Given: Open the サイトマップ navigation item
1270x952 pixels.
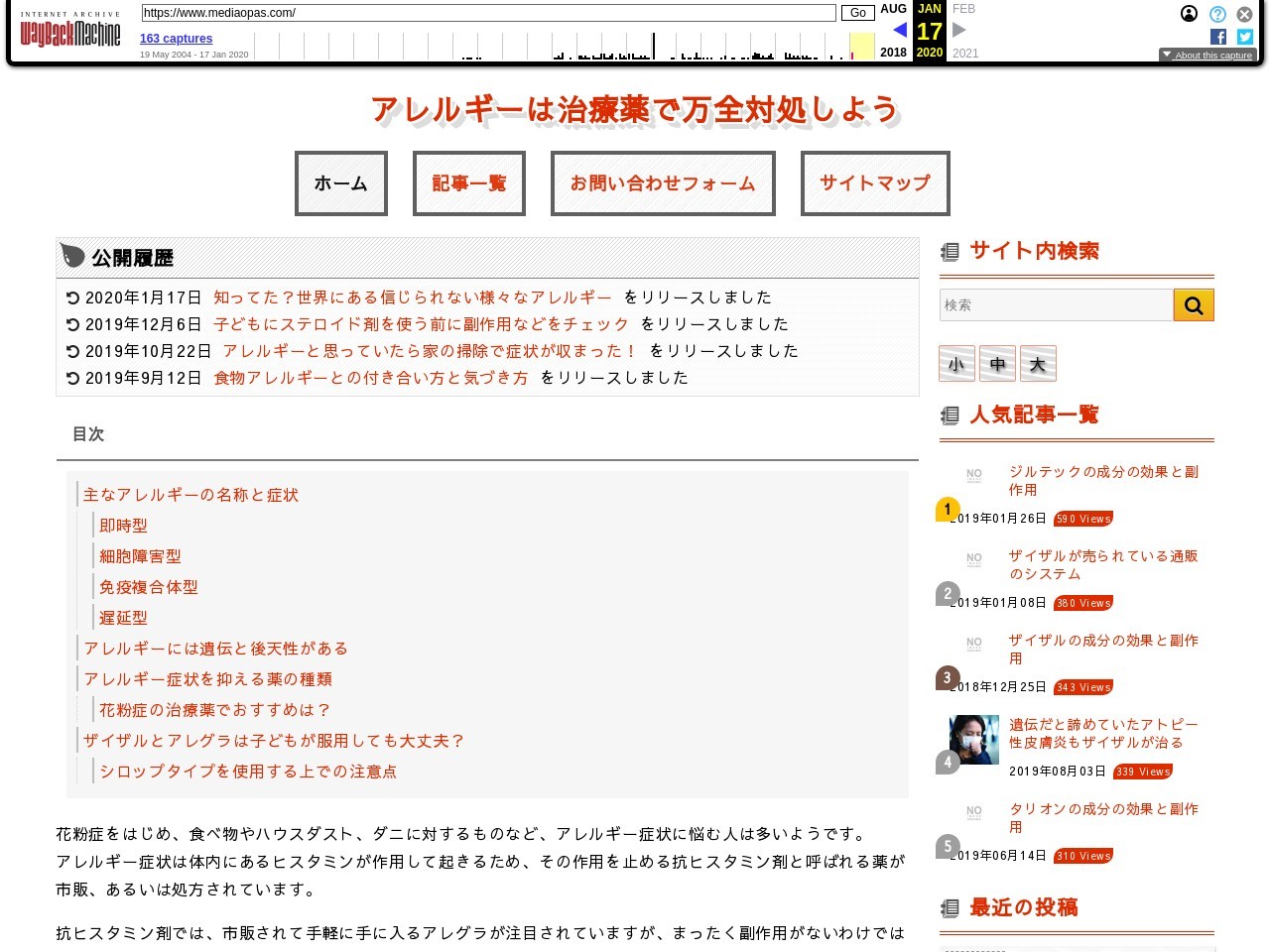Looking at the screenshot, I should coord(874,183).
